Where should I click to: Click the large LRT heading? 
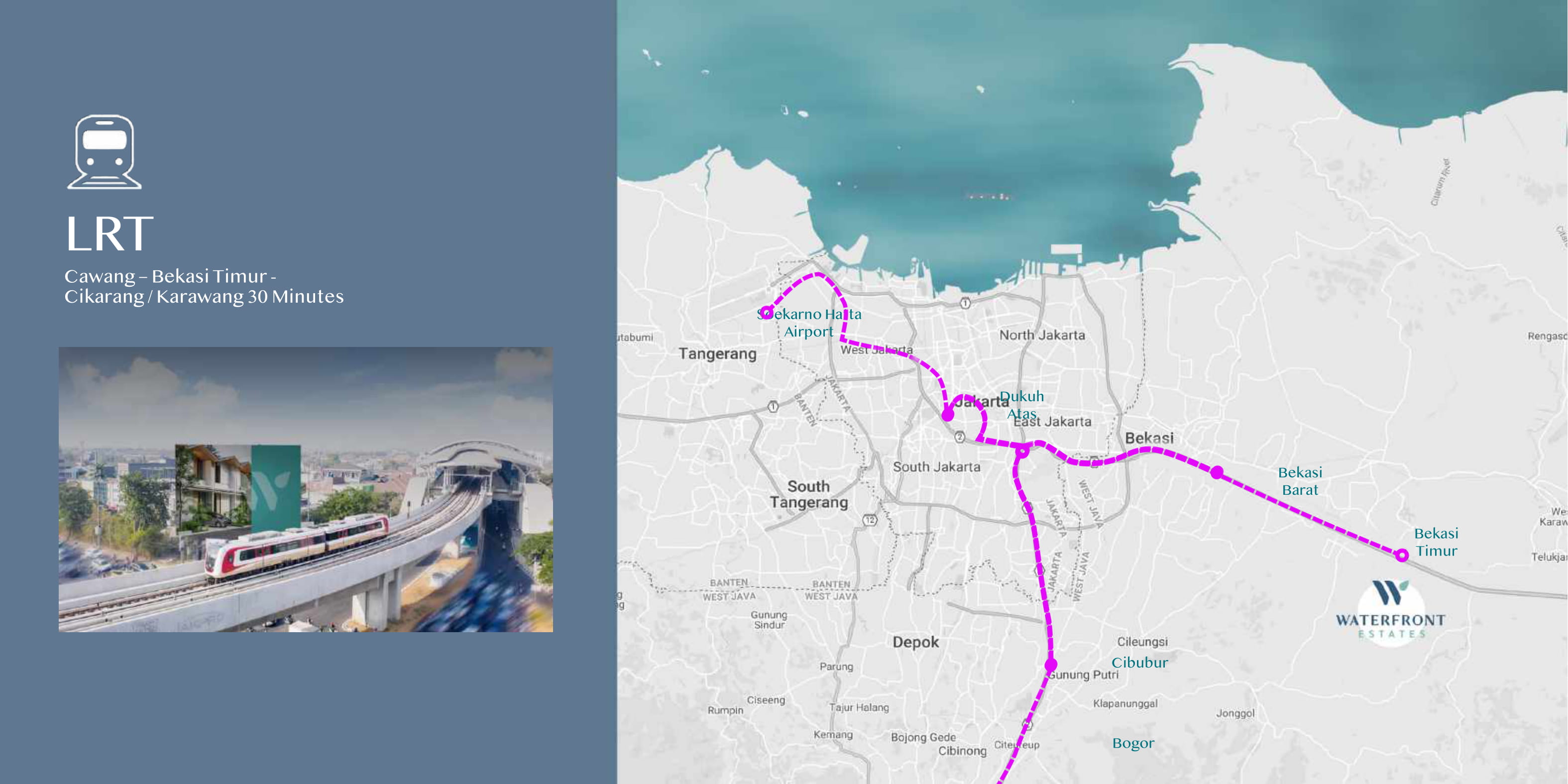coord(110,234)
